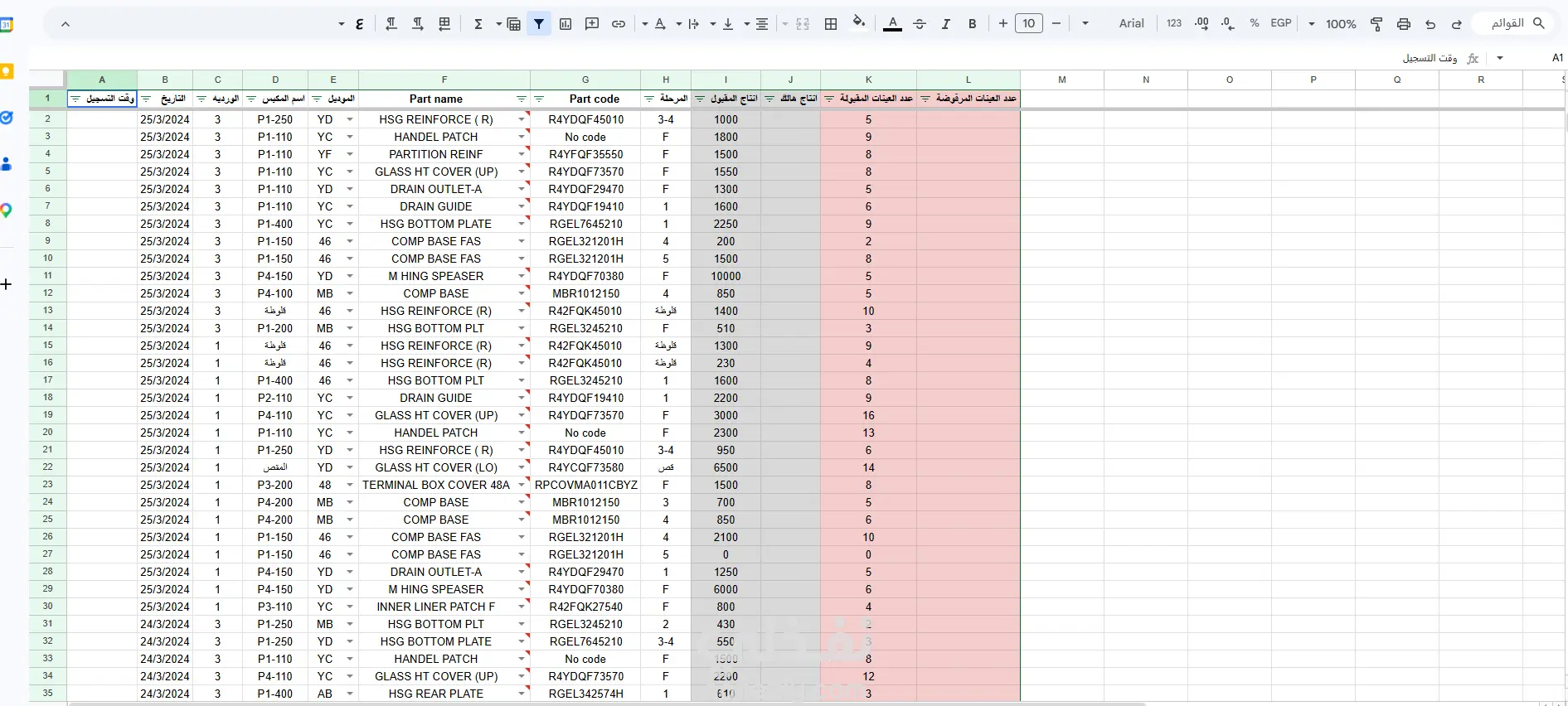This screenshot has height=706, width=1568.
Task: Open filter on column A header cell
Action: click(x=75, y=99)
